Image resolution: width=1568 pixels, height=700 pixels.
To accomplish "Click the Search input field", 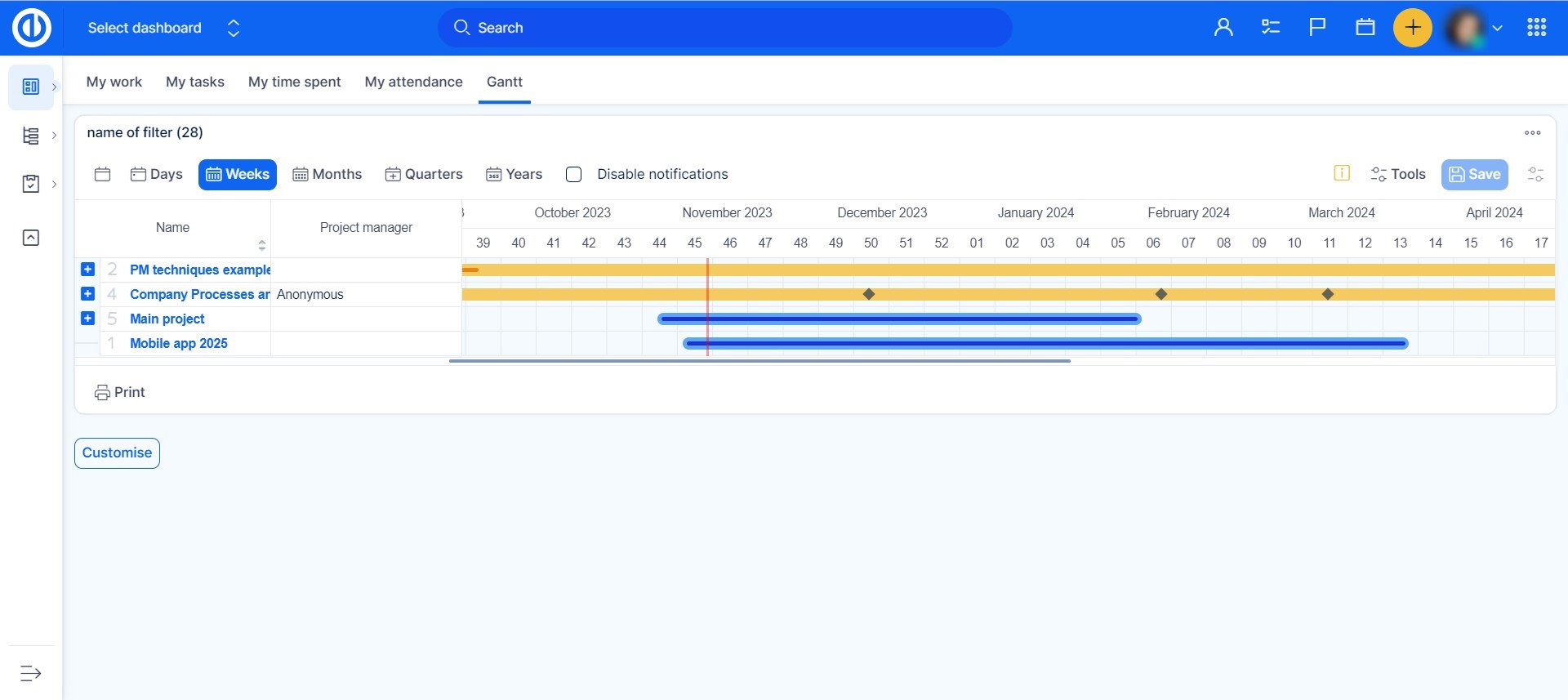I will coord(724,28).
